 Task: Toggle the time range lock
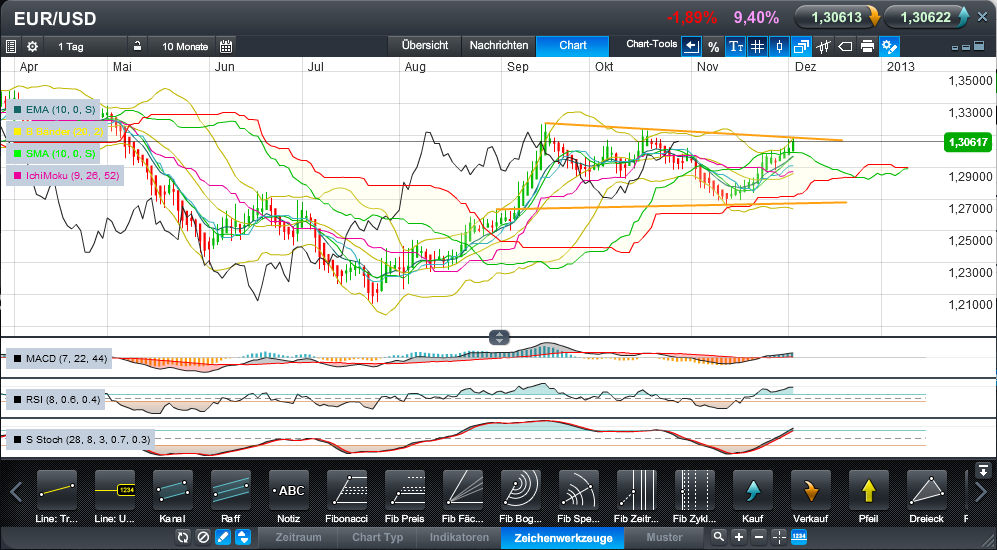[x=137, y=46]
